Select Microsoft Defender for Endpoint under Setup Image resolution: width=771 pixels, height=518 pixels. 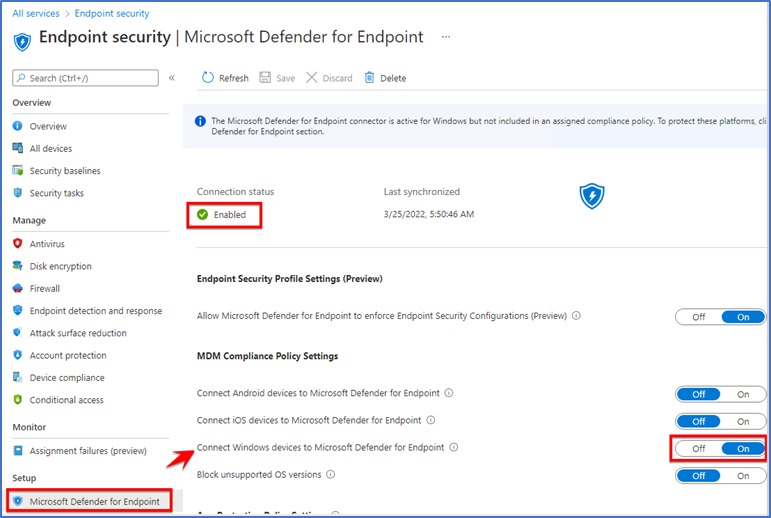(94, 501)
